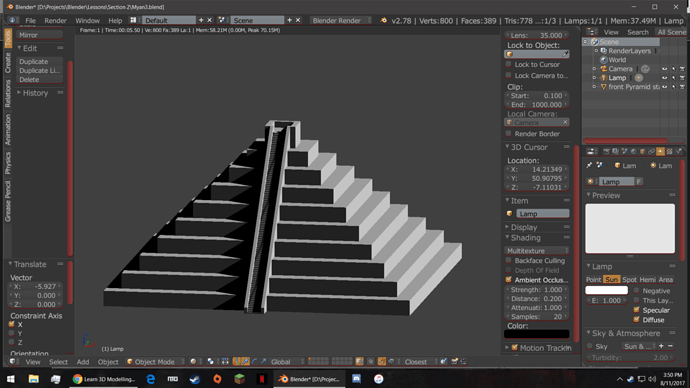Select the Spot lamp type
The width and height of the screenshot is (690, 388).
[629, 279]
